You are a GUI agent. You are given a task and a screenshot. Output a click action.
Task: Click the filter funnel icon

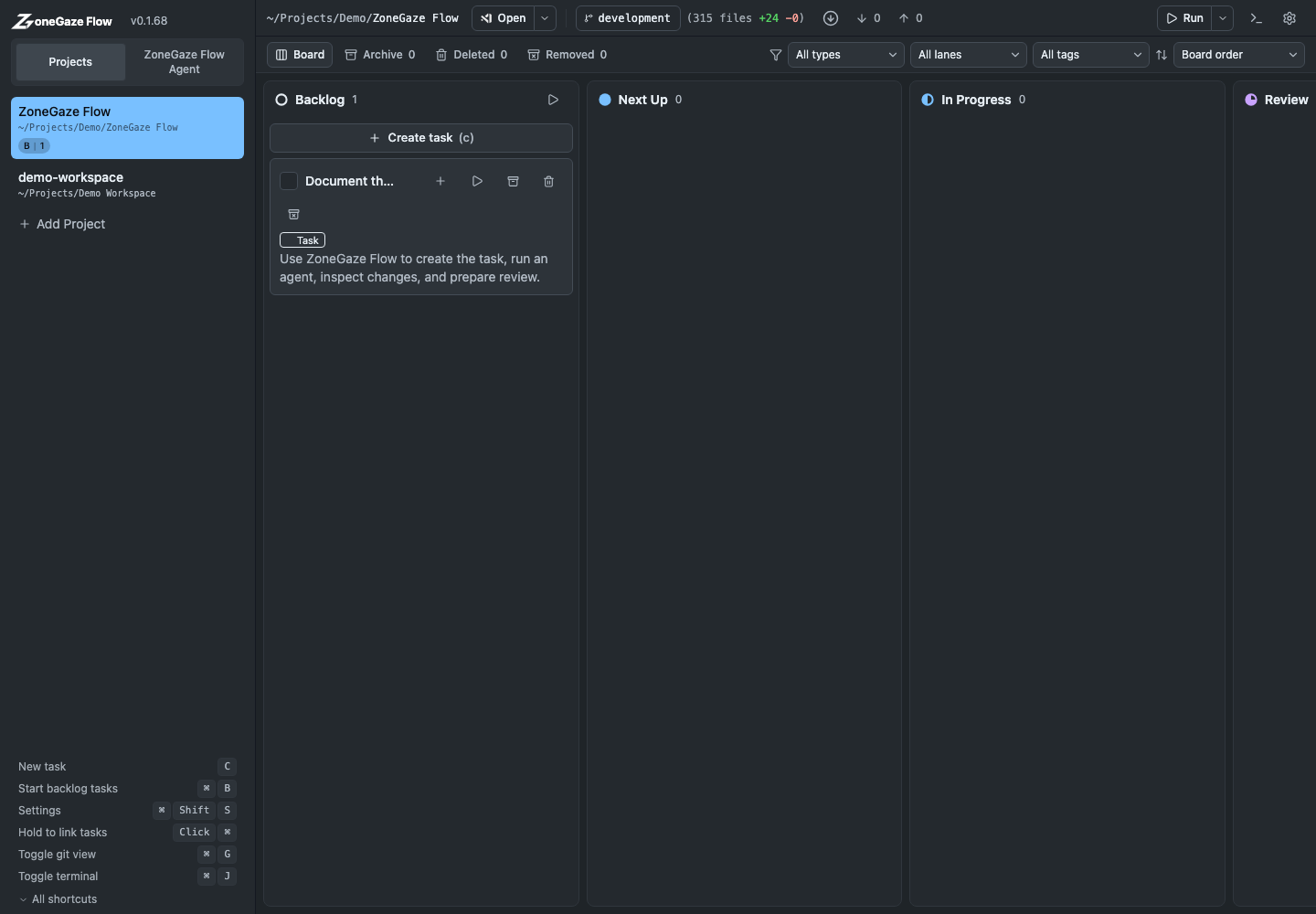click(776, 55)
